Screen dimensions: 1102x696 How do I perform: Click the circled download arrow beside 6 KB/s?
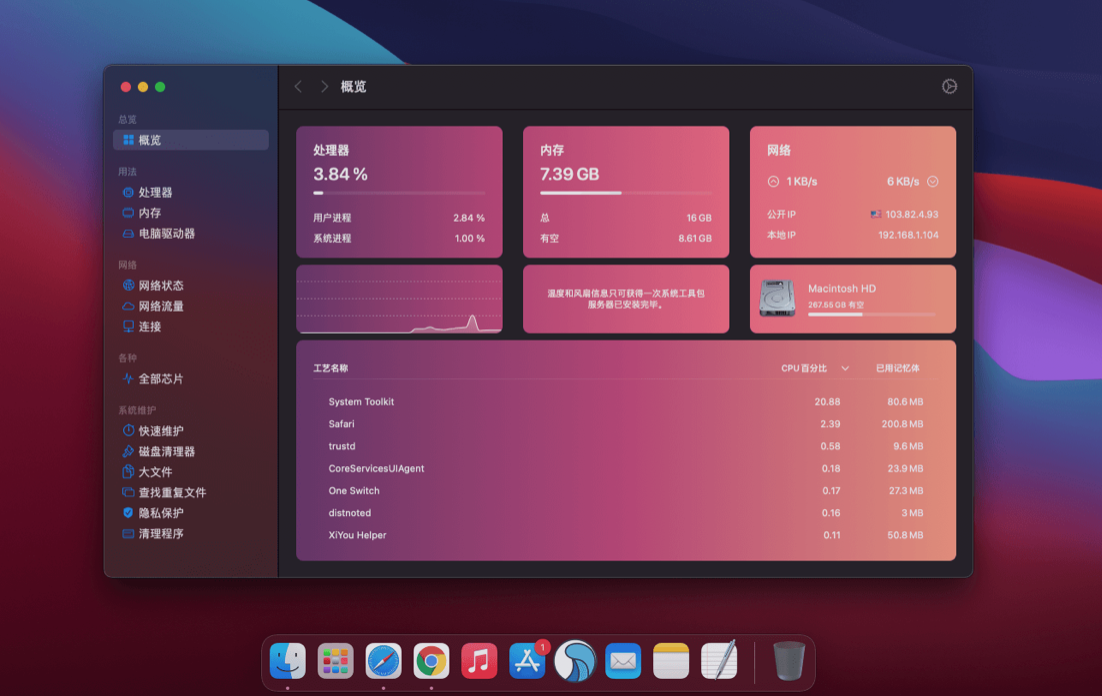pyautogui.click(x=931, y=181)
